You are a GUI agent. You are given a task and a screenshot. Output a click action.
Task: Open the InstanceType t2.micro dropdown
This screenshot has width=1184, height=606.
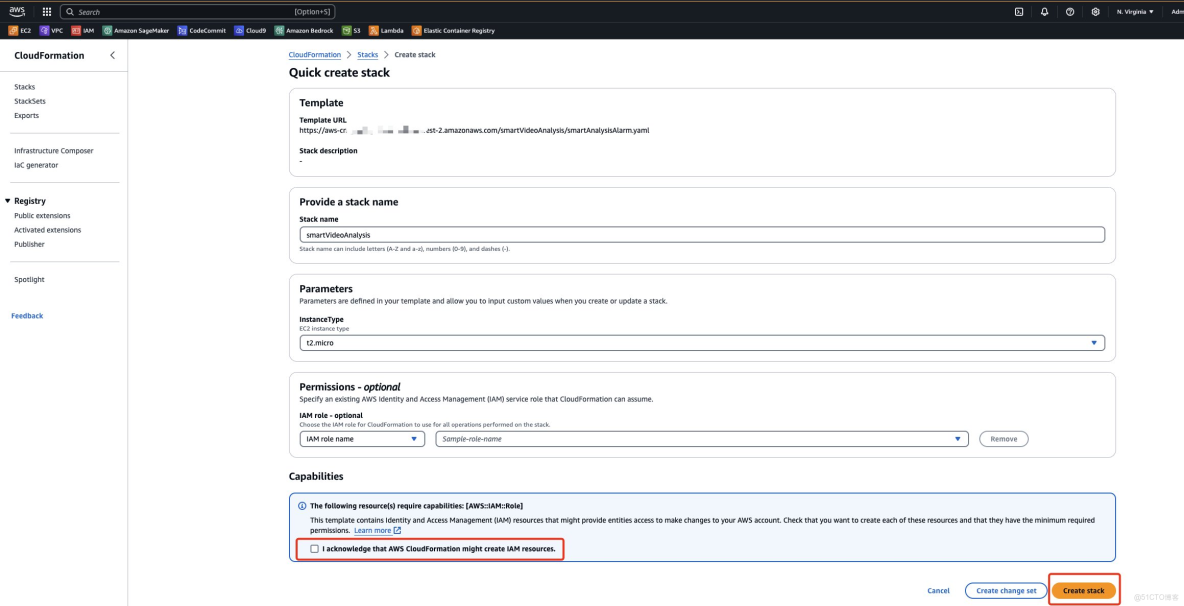(x=702, y=343)
